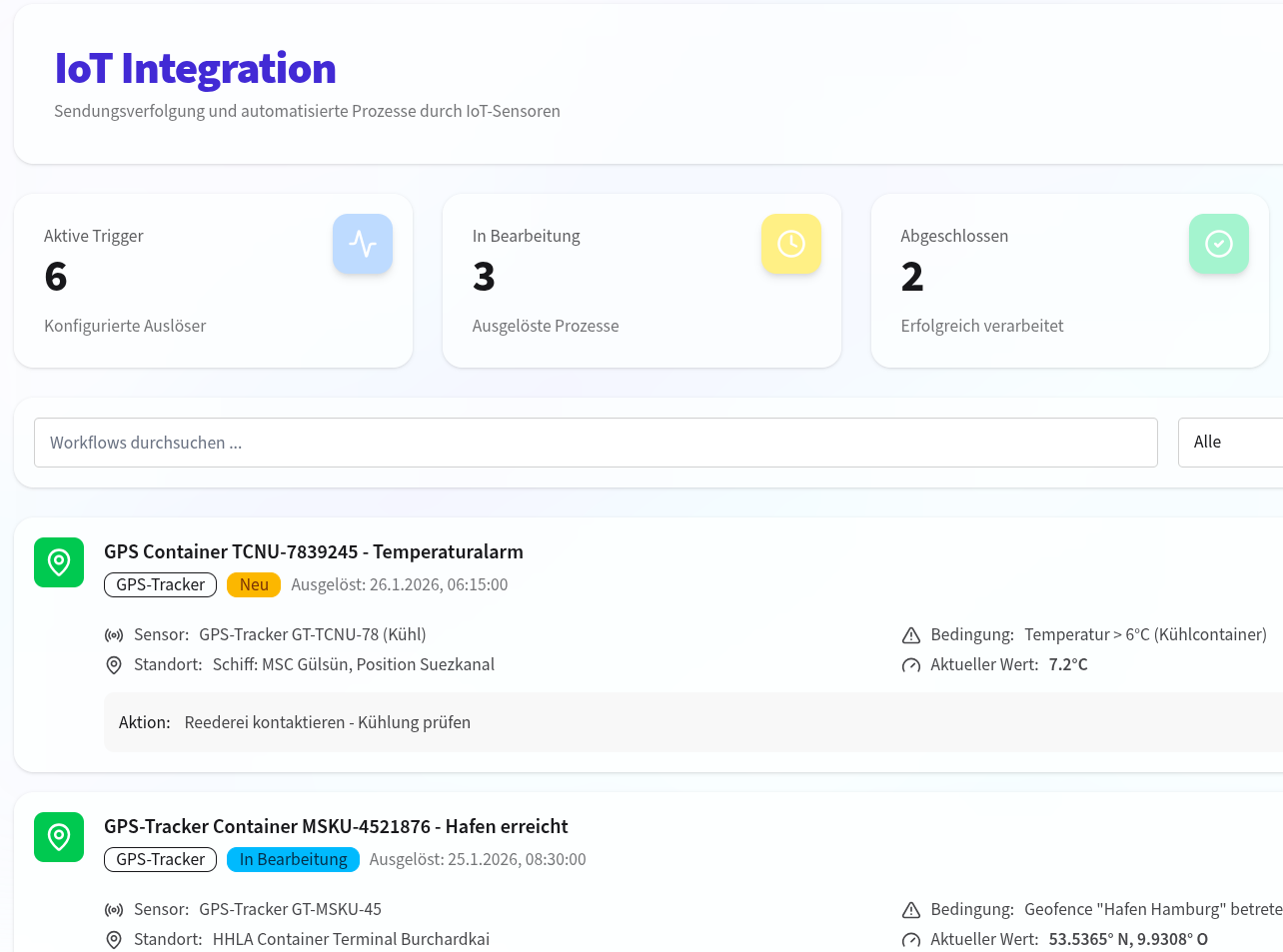Click the gauge icon next to the coordinates value
Screen dimensions: 1283x952
(910, 939)
